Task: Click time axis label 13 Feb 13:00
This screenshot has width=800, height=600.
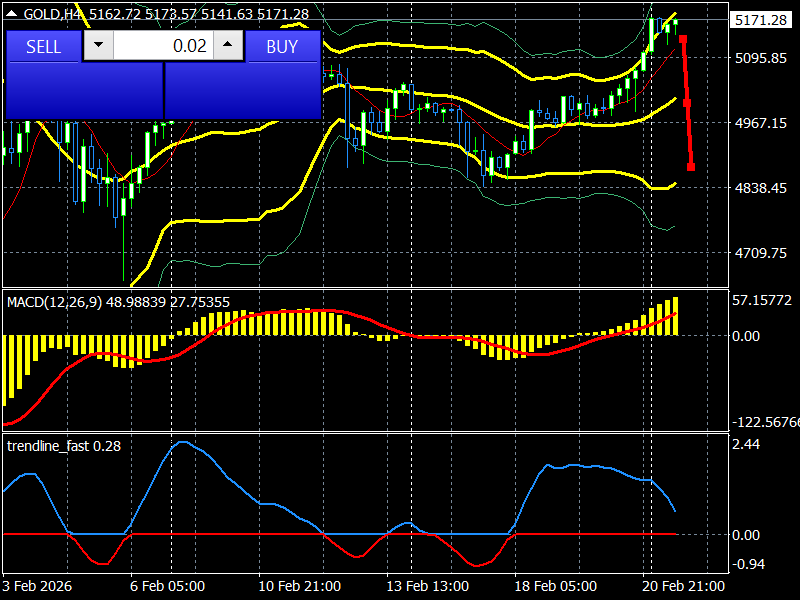Action: tap(428, 586)
